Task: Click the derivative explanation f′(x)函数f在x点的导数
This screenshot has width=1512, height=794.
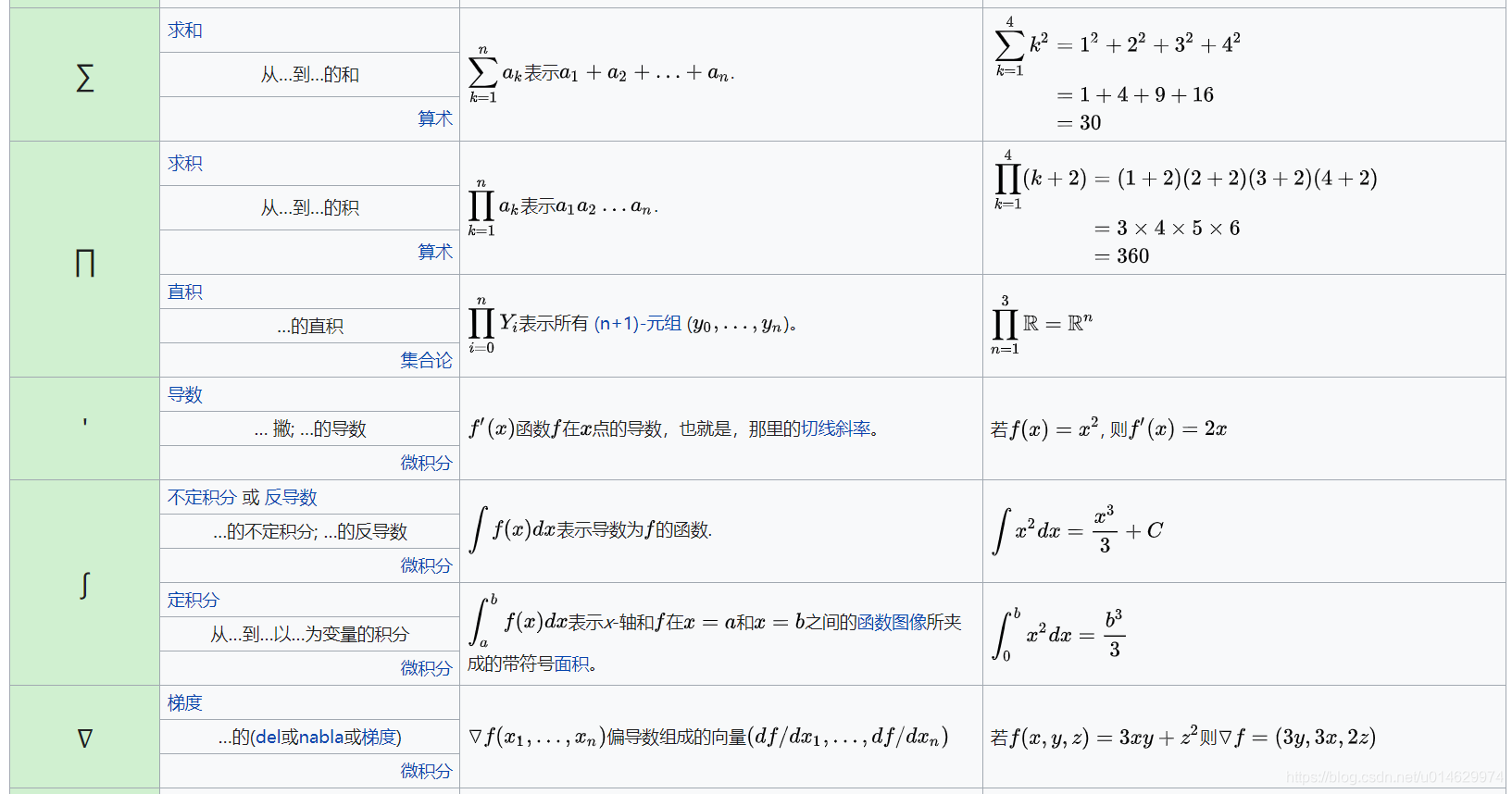Action: 673,428
